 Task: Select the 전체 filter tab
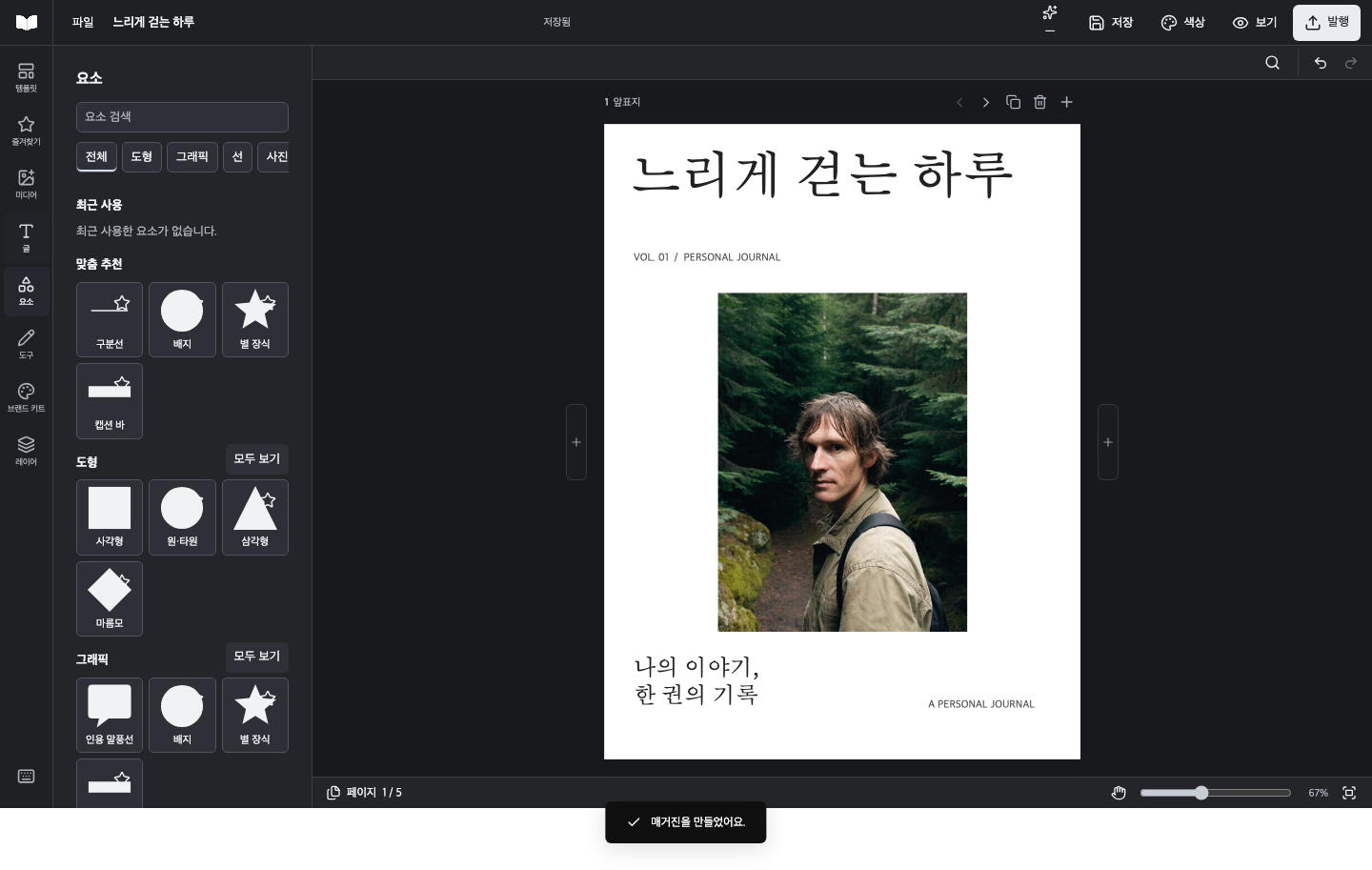[x=96, y=157]
